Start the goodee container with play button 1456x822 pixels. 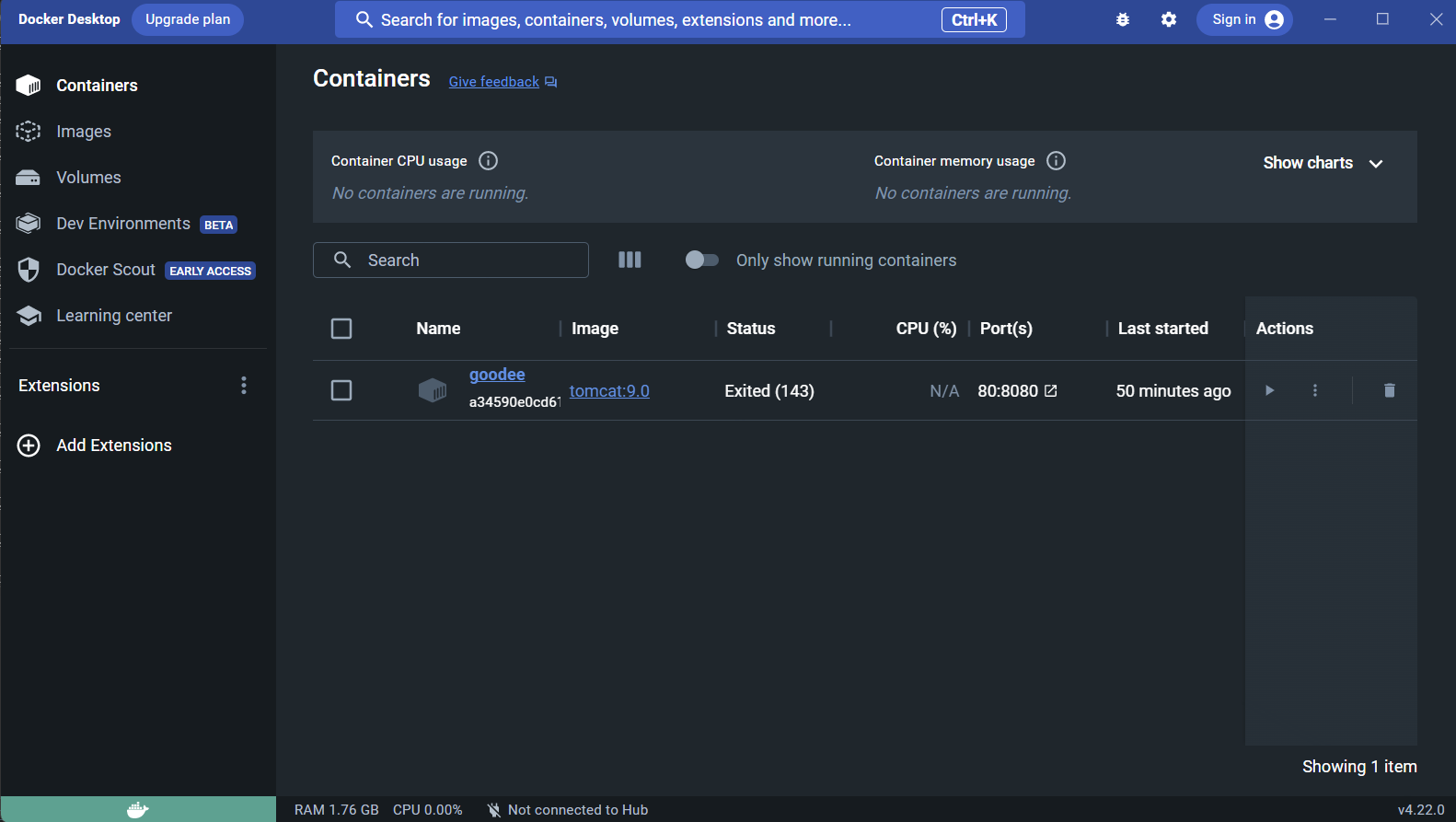point(1269,390)
